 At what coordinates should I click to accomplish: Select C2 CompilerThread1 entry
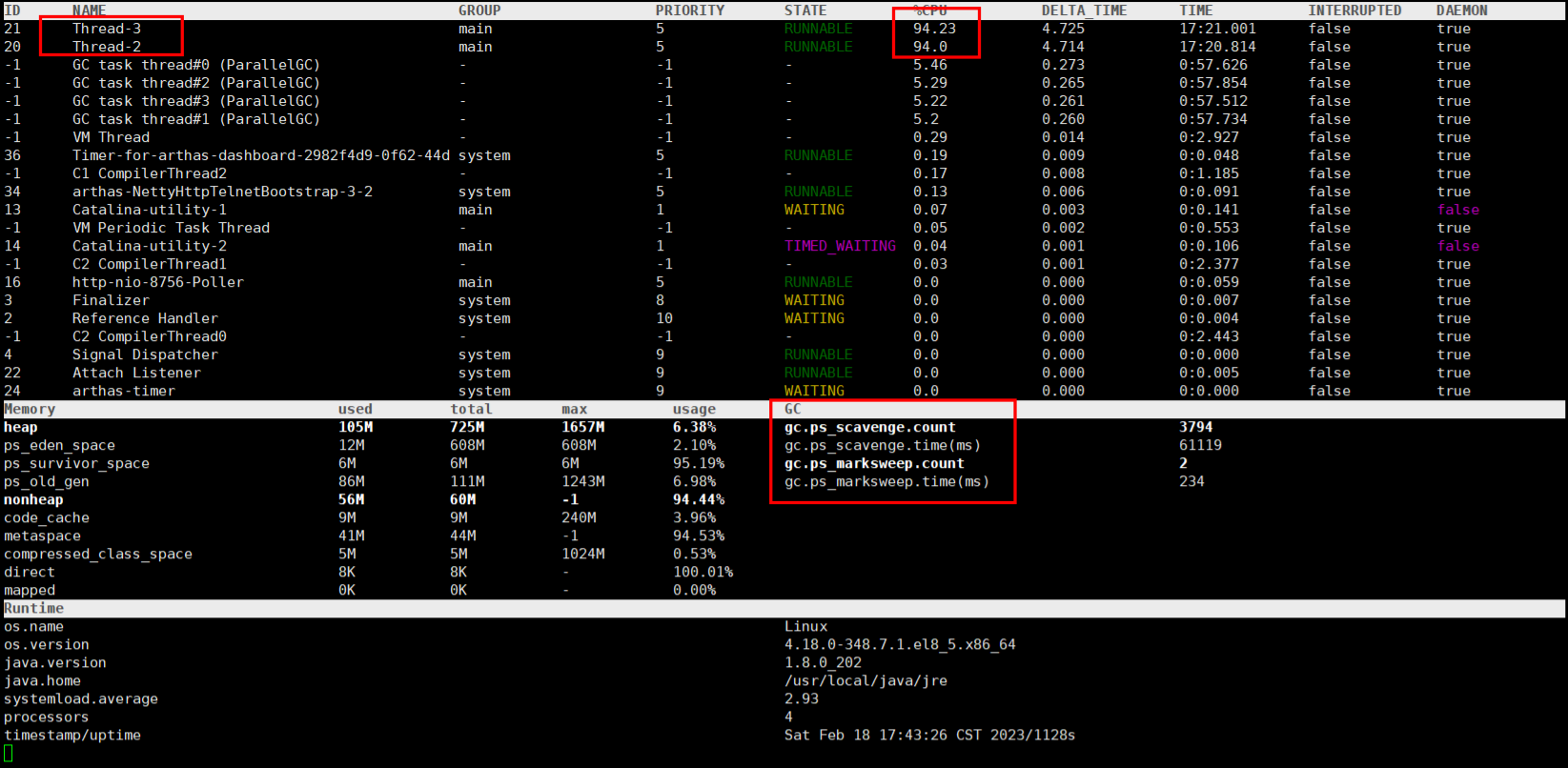150,264
